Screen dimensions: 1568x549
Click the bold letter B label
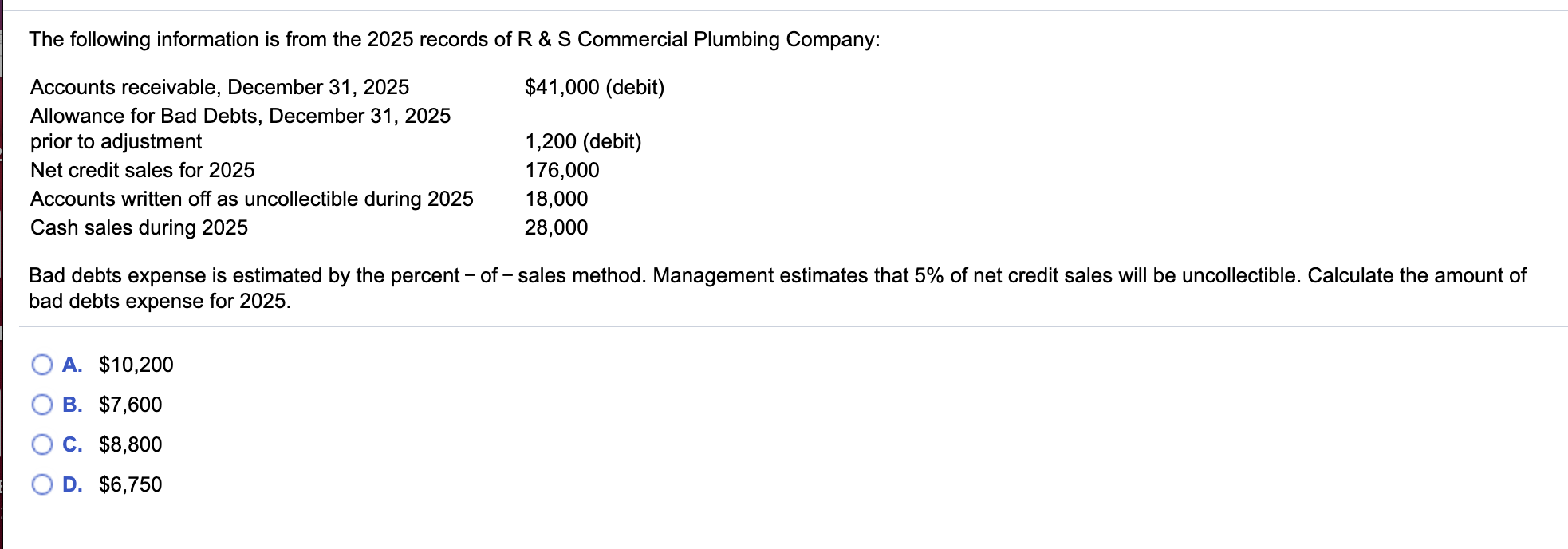72,405
